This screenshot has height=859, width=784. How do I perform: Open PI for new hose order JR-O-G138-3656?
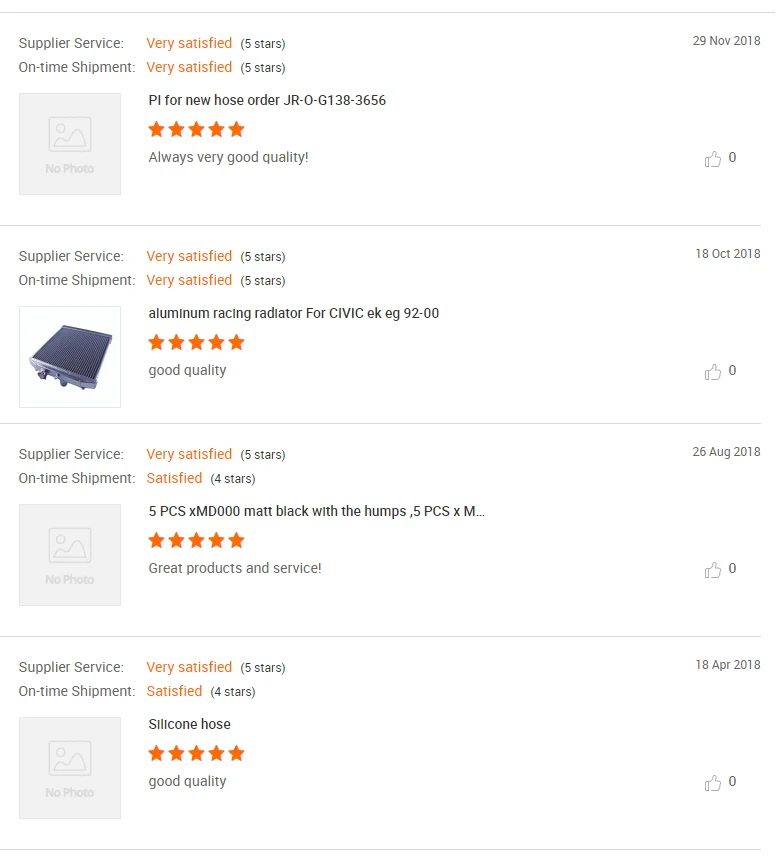pyautogui.click(x=267, y=101)
